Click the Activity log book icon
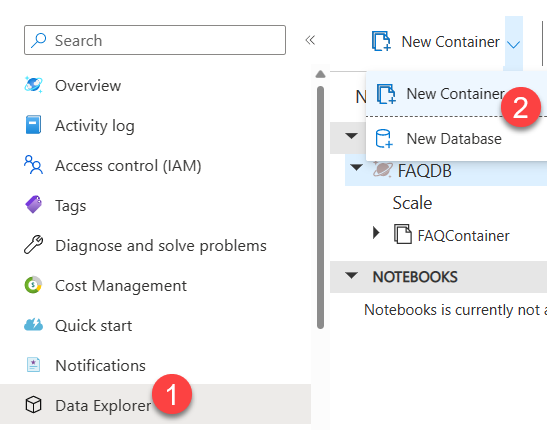547x430 pixels. [x=33, y=125]
